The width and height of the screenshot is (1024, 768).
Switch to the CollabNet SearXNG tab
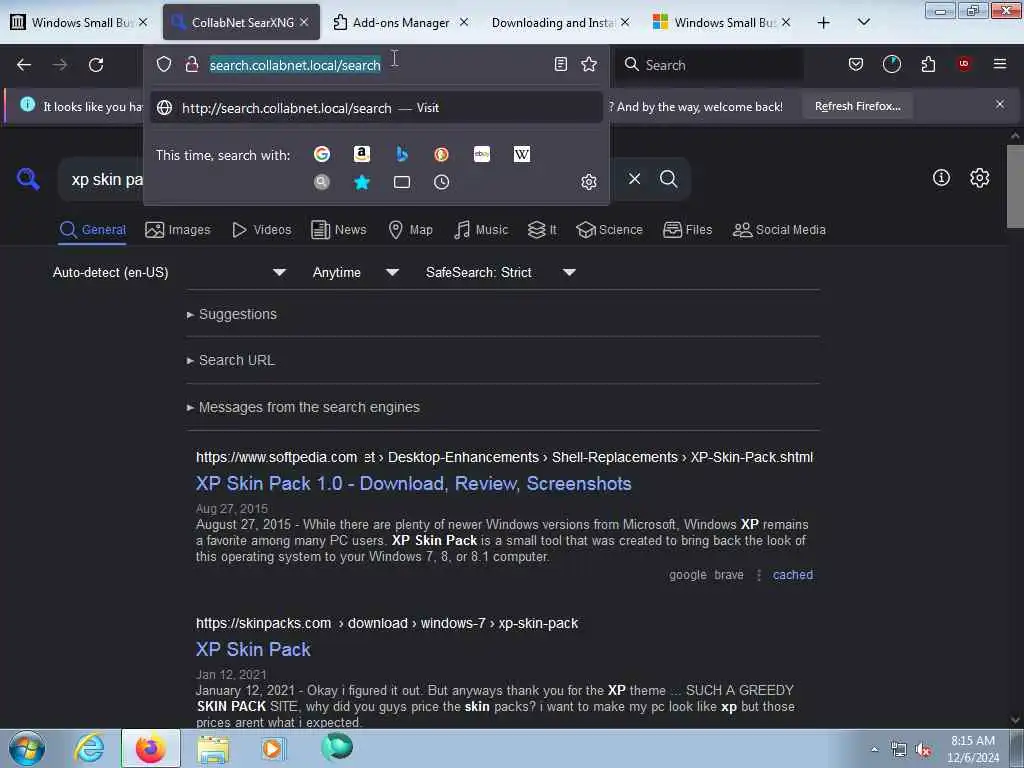click(x=241, y=22)
